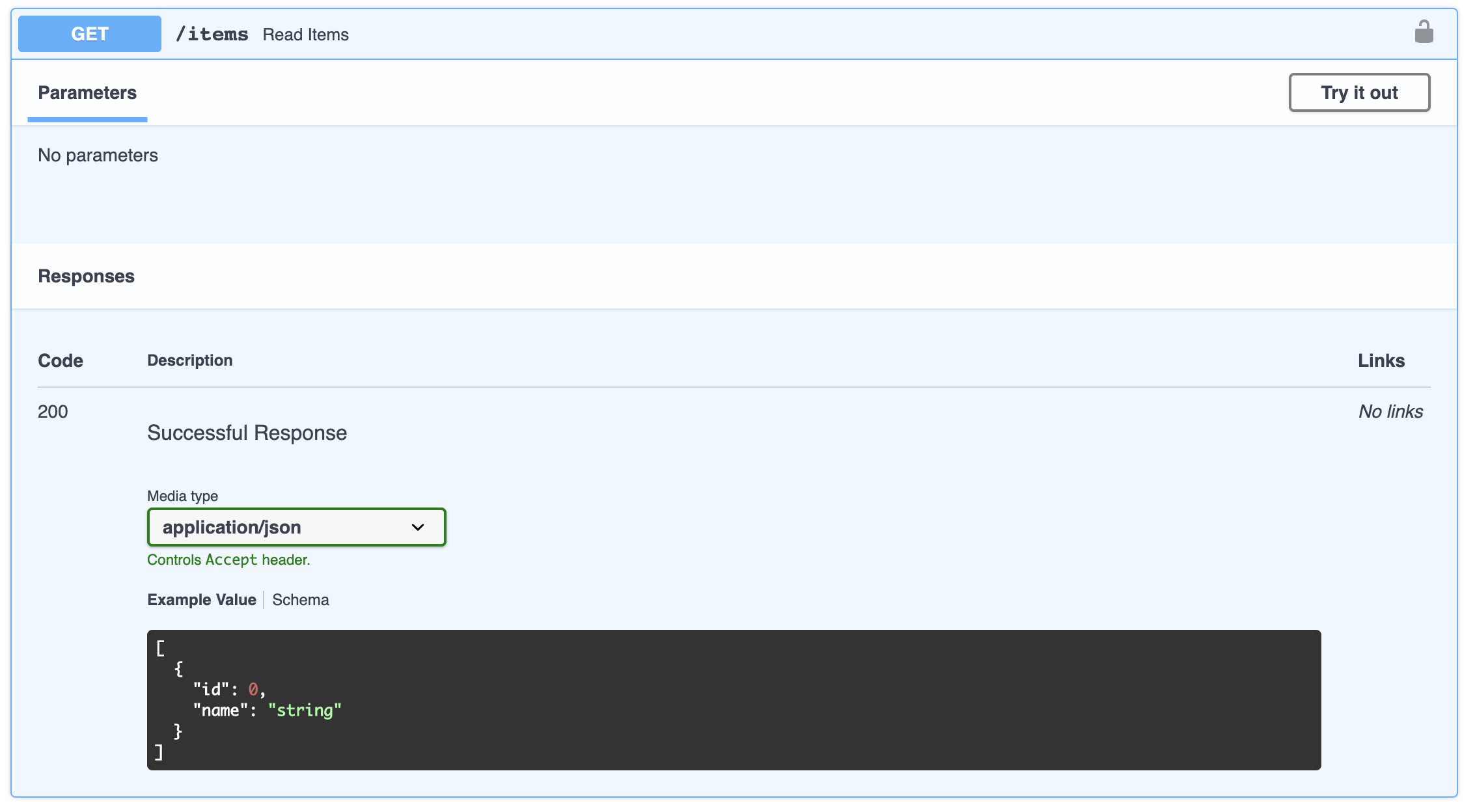Click the 'Read Items' operation label

(x=305, y=33)
